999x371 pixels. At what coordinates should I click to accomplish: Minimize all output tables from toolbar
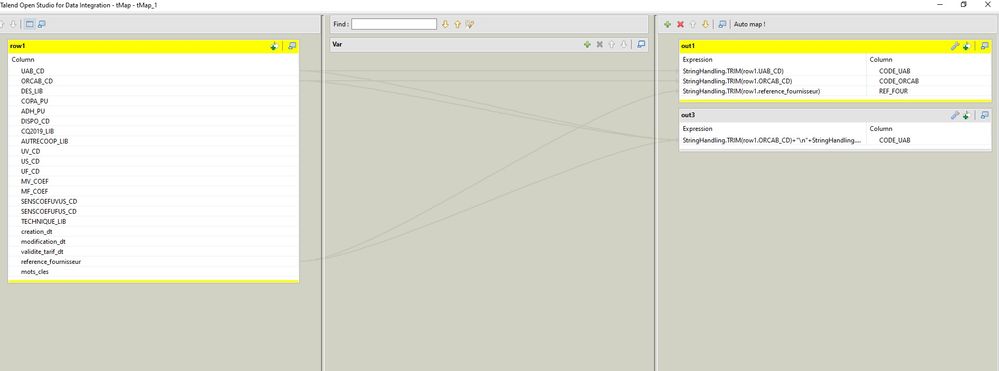(x=722, y=24)
